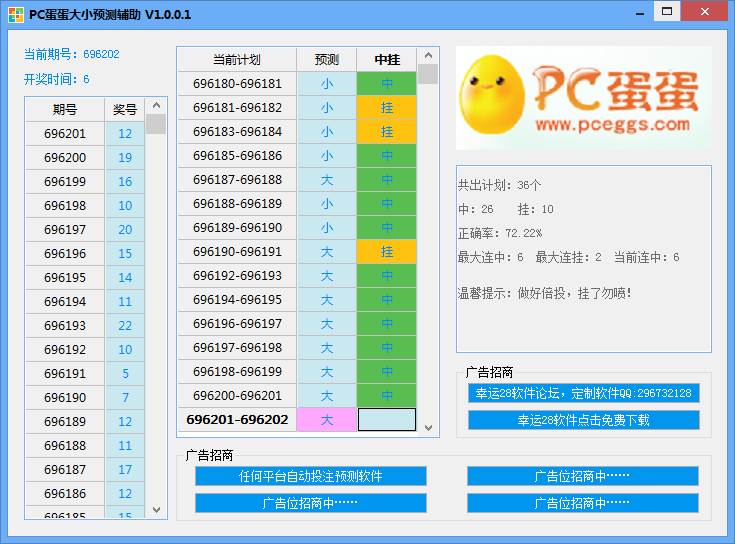Click the 奖号 column header
735x544 pixels.
[x=125, y=110]
